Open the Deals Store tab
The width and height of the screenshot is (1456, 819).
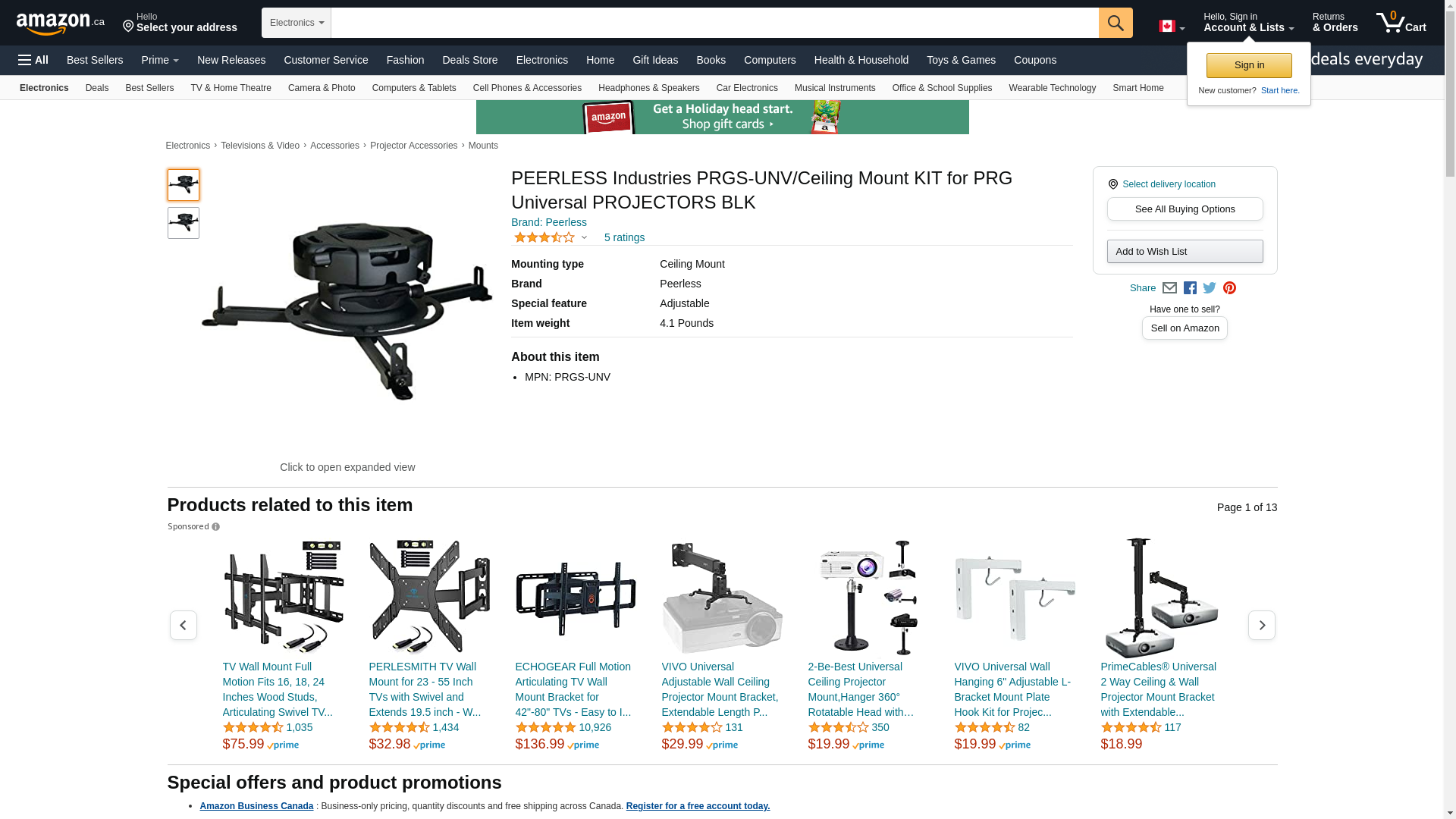pos(470,60)
